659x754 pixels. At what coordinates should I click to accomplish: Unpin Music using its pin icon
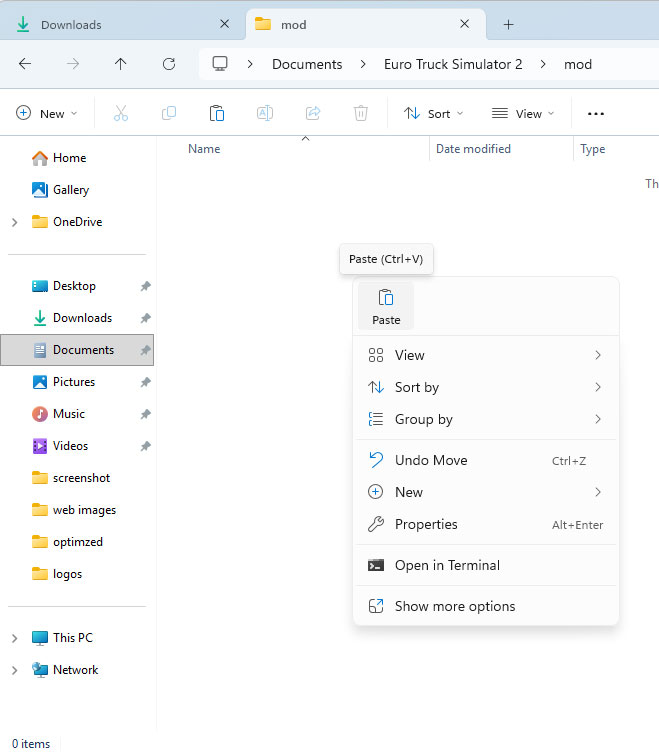(145, 414)
